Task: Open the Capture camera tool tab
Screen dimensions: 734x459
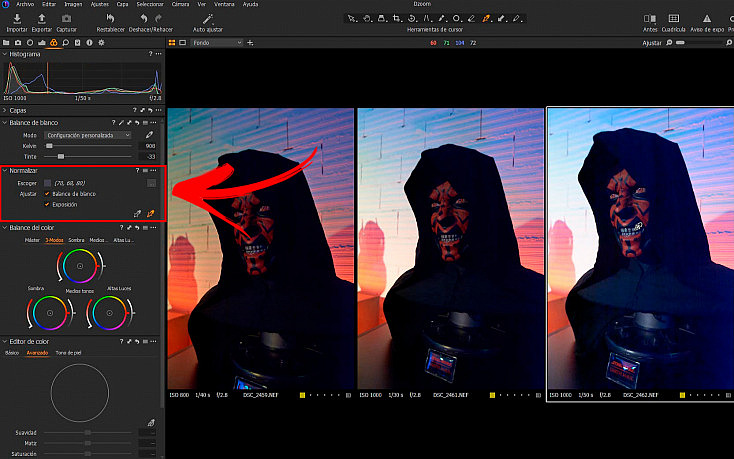Action: click(18, 43)
